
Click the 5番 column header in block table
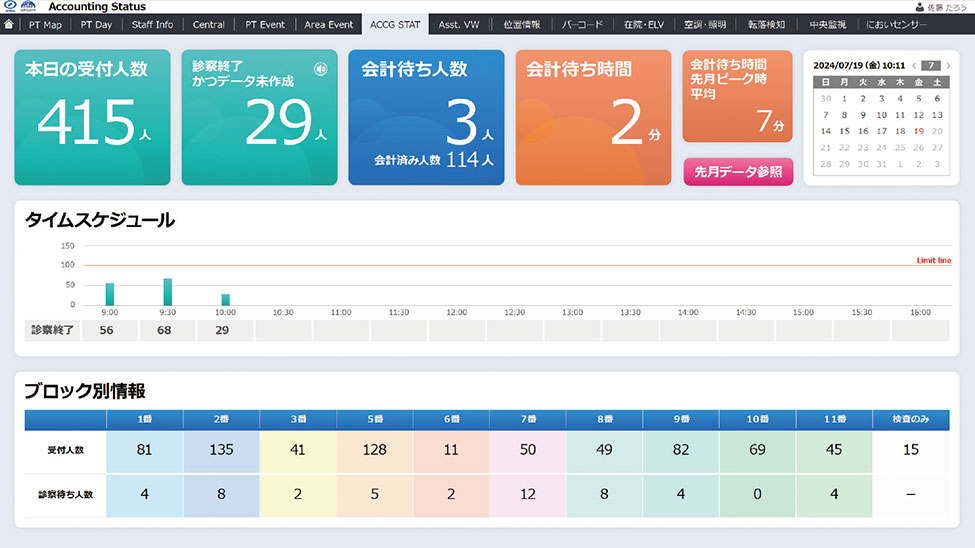pos(375,419)
